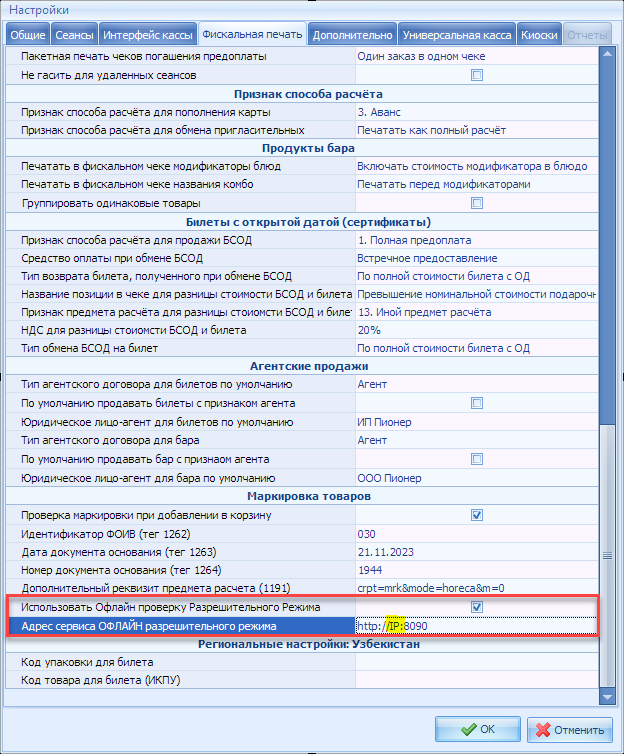Open the Печатать перед модификаторами value
The width and height of the screenshot is (624, 754).
[x=476, y=184]
